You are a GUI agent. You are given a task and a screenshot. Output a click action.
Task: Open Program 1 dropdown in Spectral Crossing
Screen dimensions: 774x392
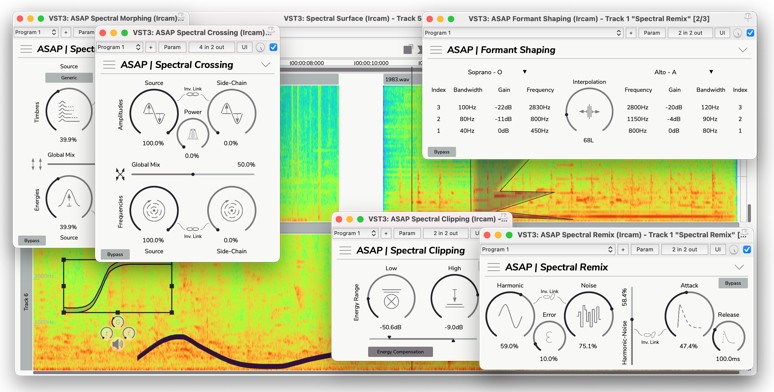click(x=119, y=47)
